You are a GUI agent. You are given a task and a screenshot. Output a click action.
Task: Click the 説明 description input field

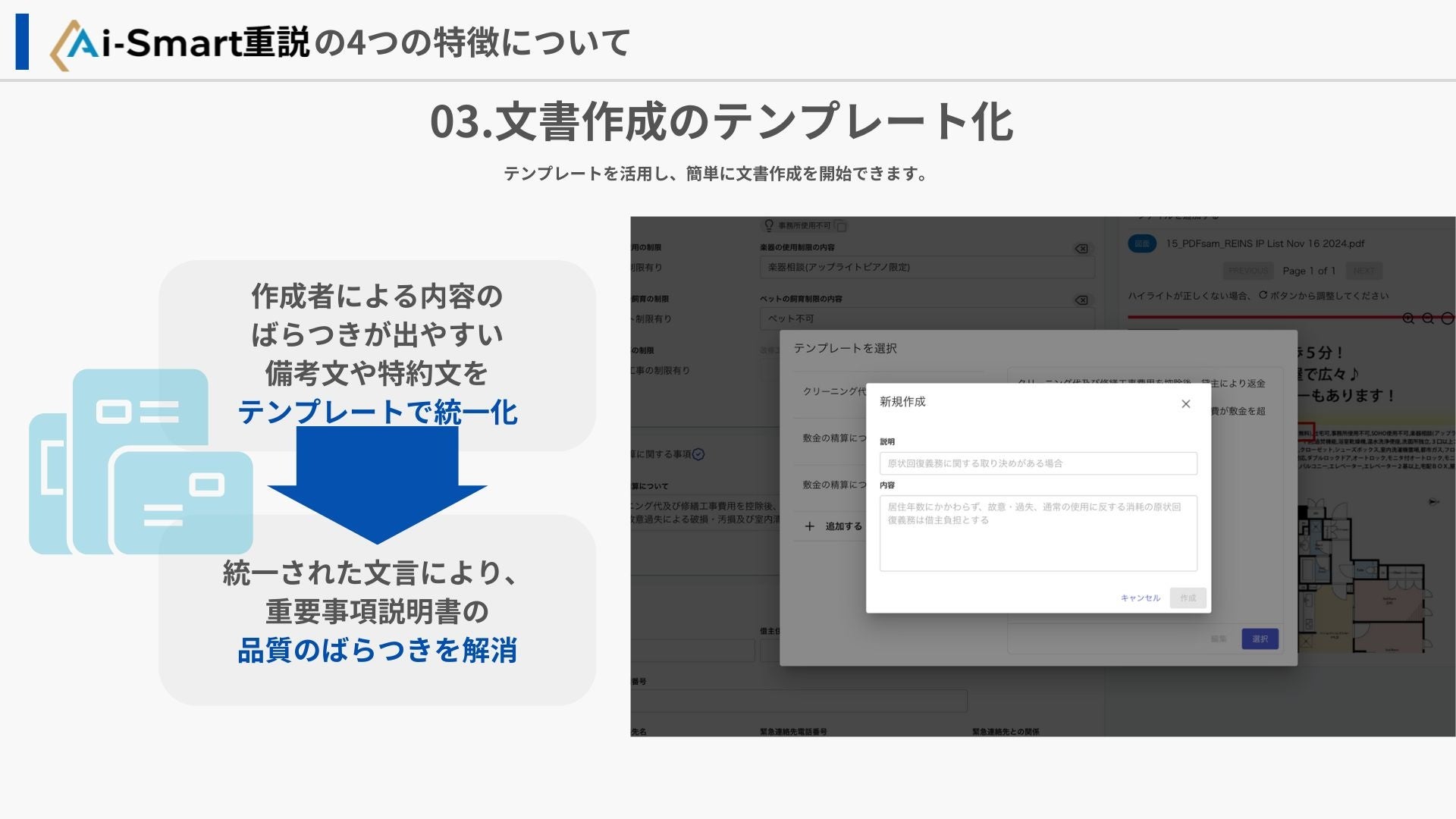[1037, 463]
